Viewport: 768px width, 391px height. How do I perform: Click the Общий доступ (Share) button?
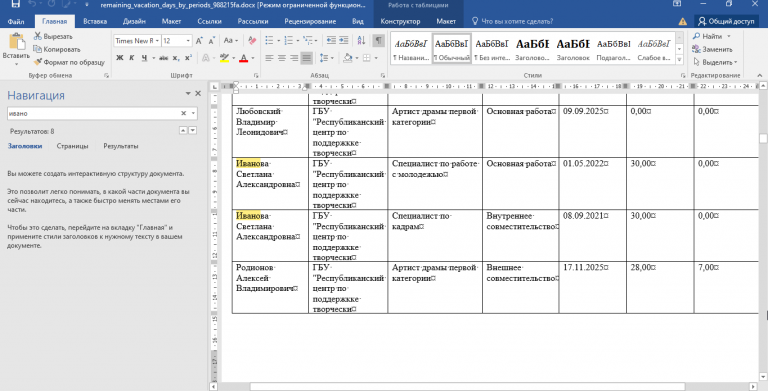(x=726, y=22)
